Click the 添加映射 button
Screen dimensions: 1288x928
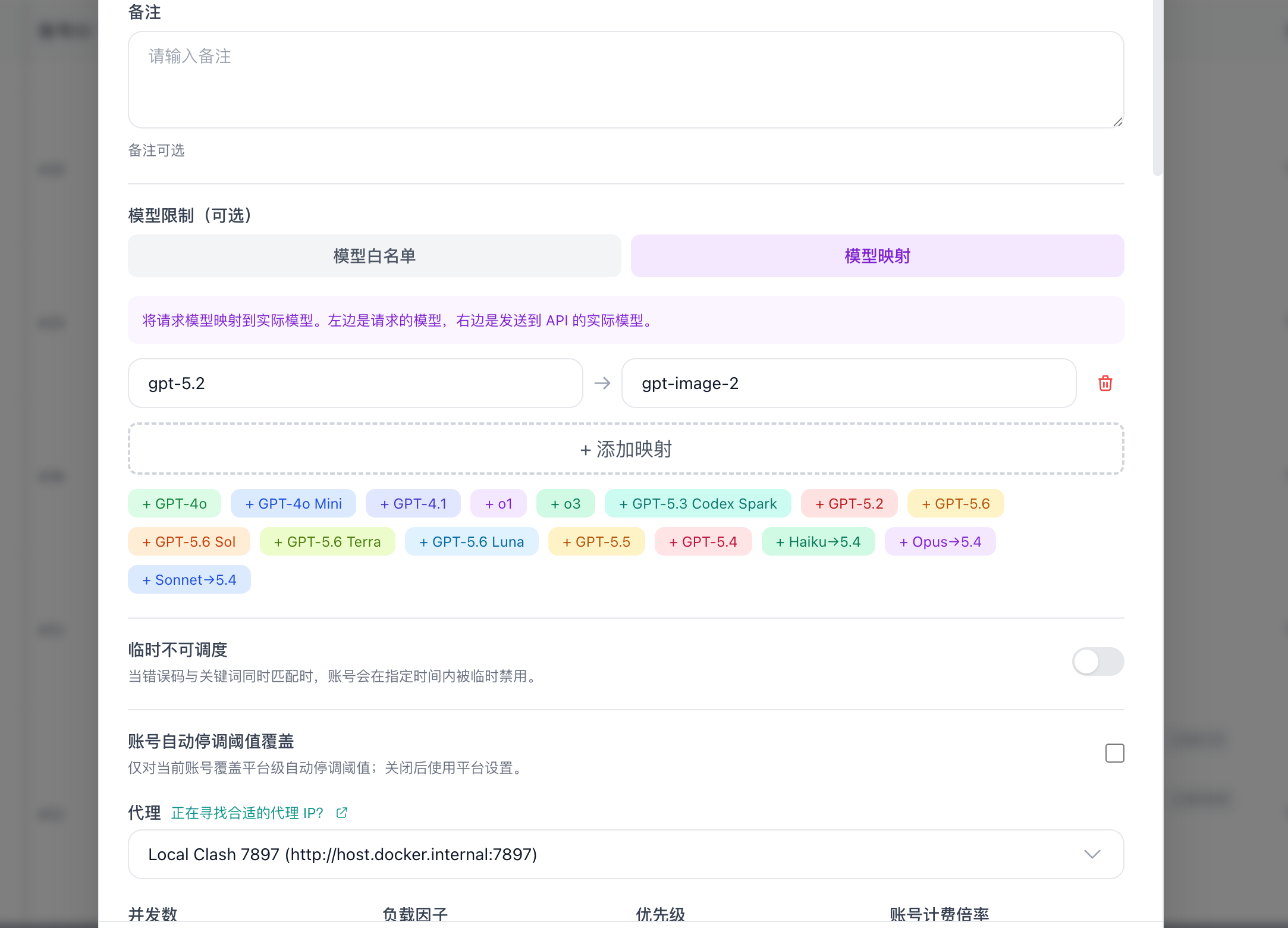(626, 449)
